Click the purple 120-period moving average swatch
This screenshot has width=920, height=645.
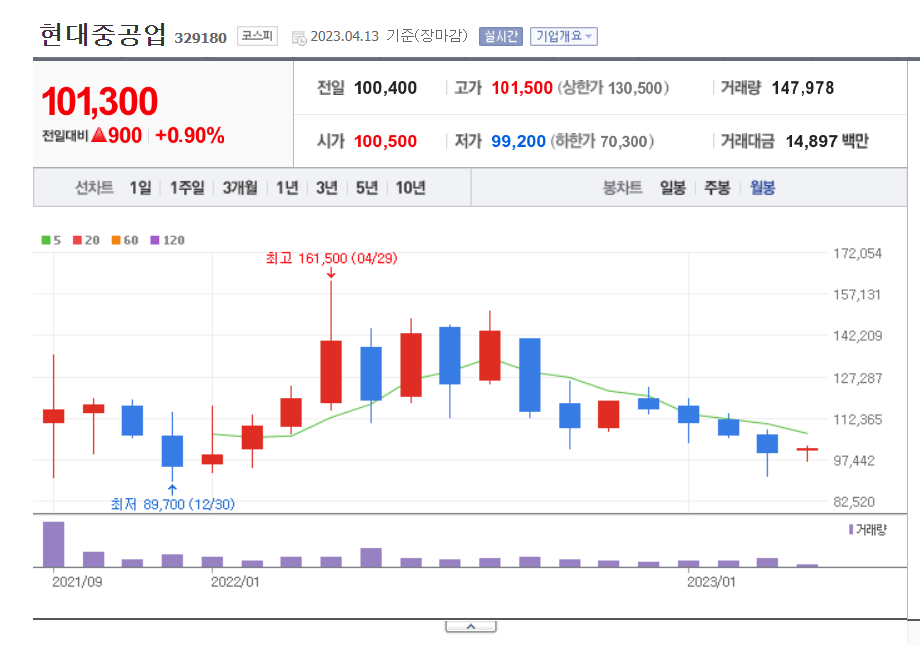pos(155,240)
